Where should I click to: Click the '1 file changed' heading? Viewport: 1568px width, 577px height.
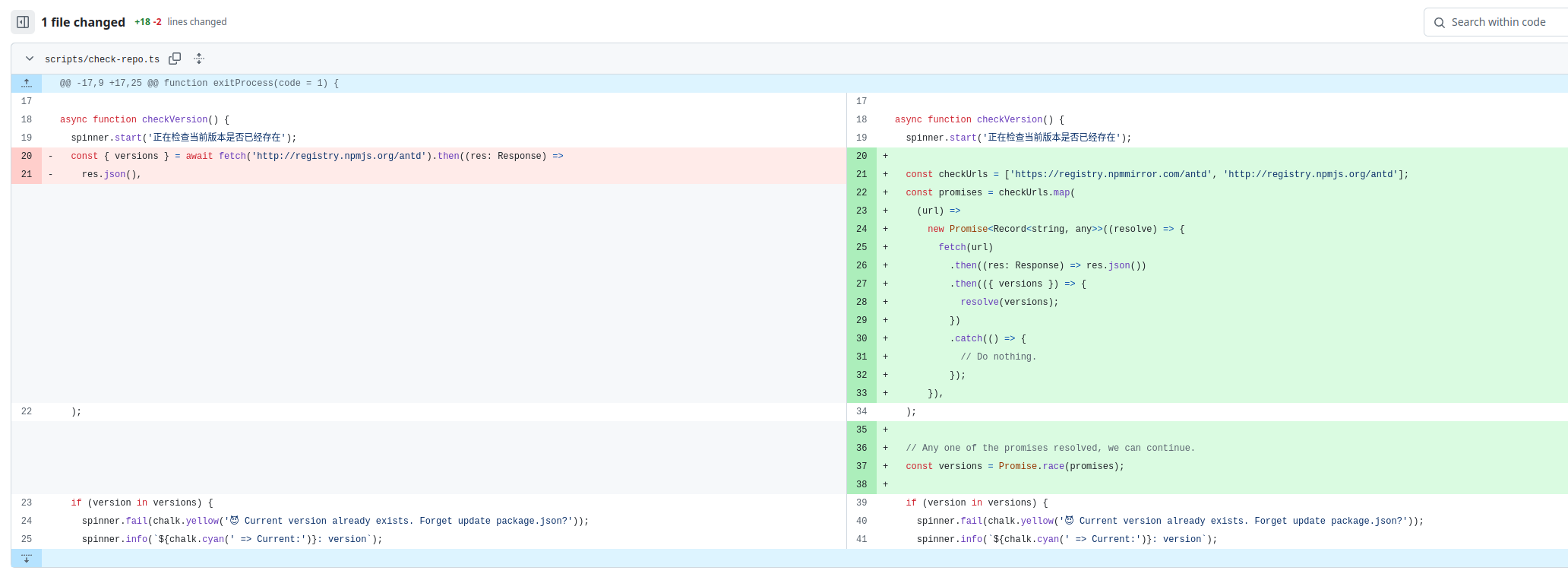pyautogui.click(x=83, y=22)
